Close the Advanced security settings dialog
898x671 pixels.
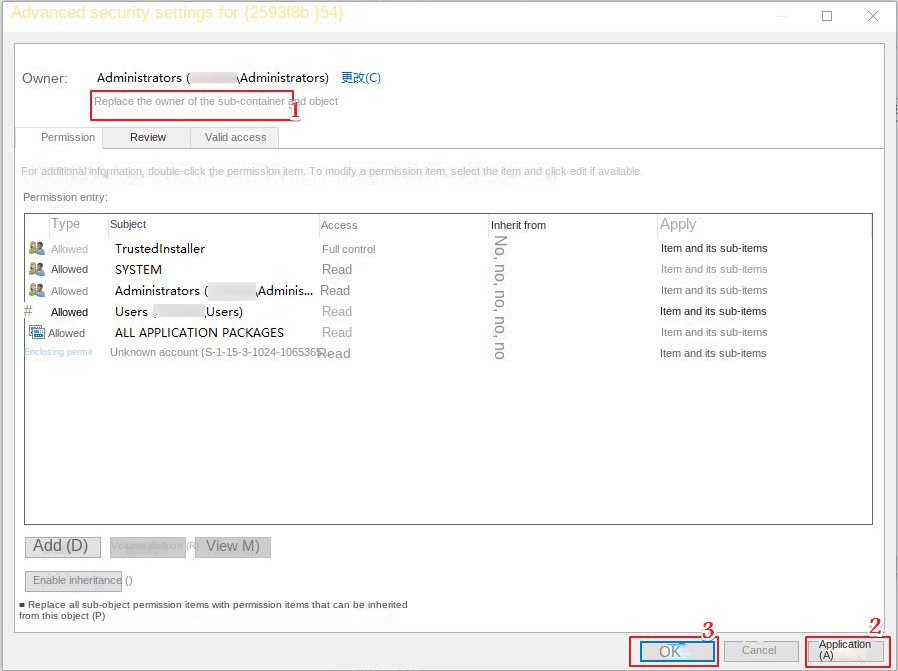pyautogui.click(x=872, y=16)
